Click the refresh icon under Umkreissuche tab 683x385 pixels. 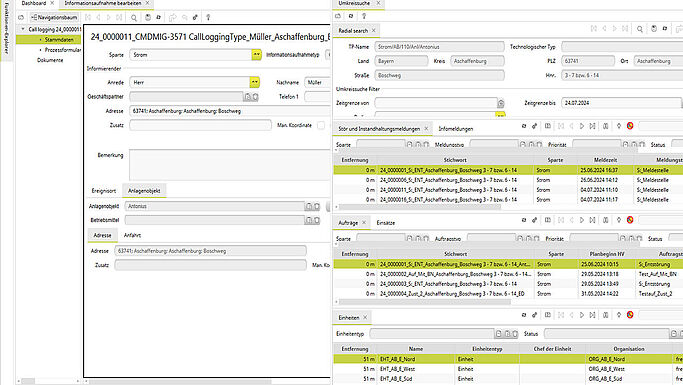point(351,16)
